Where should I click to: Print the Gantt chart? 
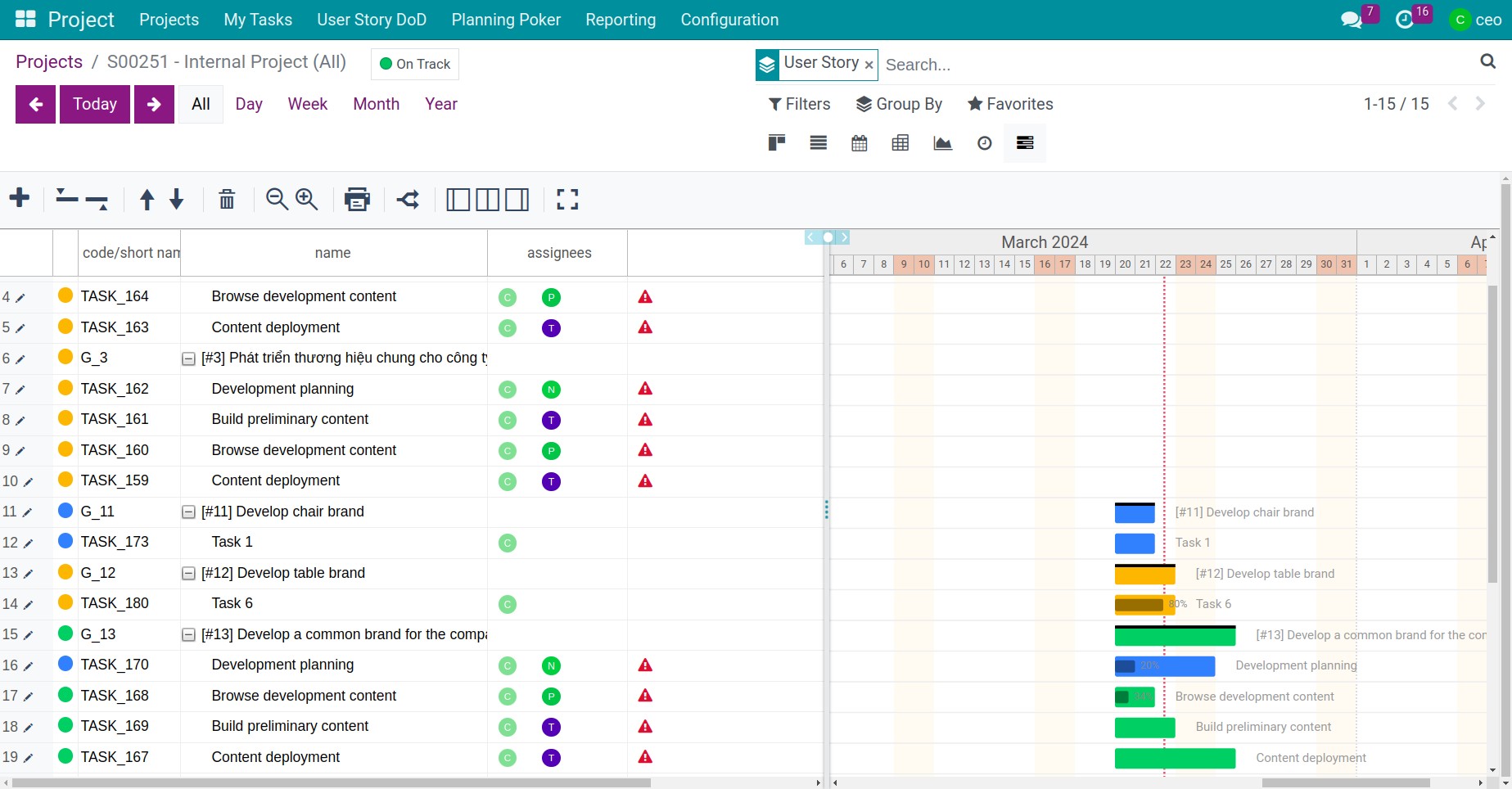[x=357, y=199]
